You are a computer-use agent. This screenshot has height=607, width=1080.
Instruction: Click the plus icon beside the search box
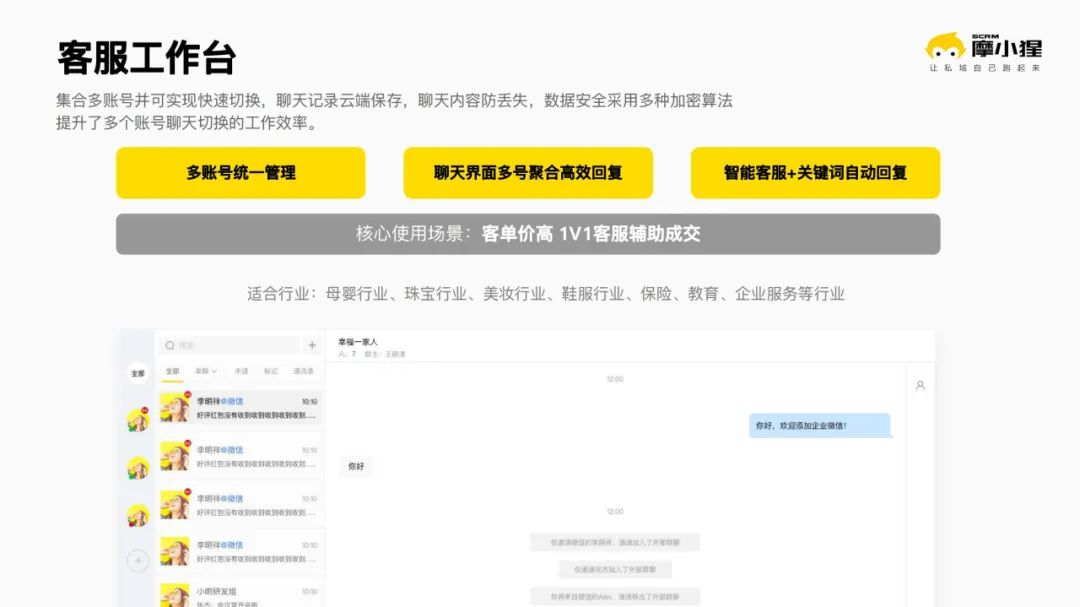312,345
